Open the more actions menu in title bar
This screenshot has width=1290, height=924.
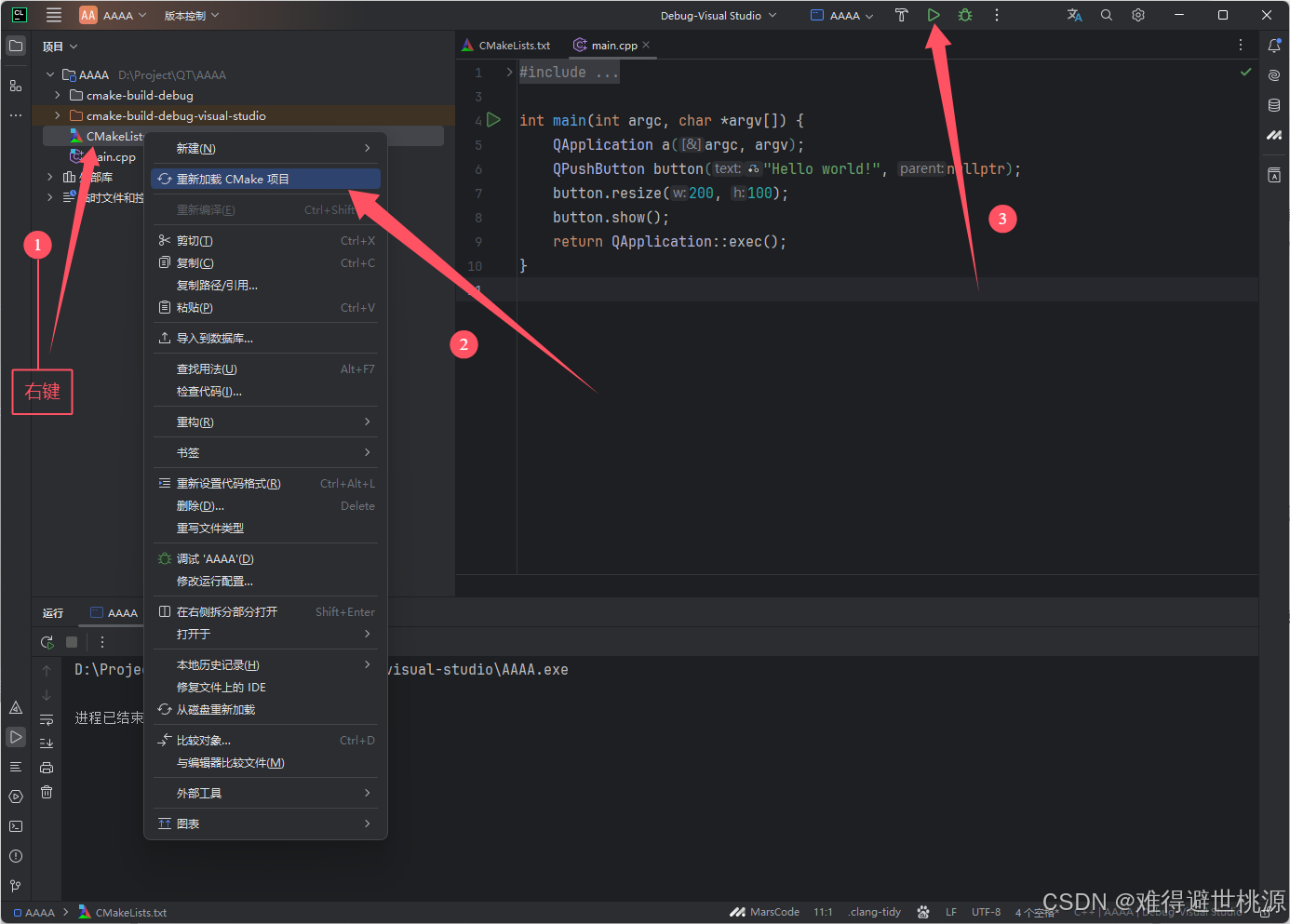coord(997,15)
